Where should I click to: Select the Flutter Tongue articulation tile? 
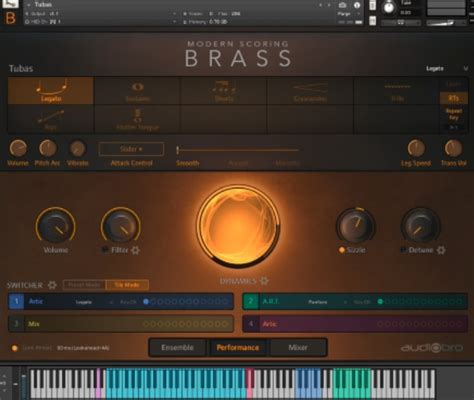coord(137,119)
